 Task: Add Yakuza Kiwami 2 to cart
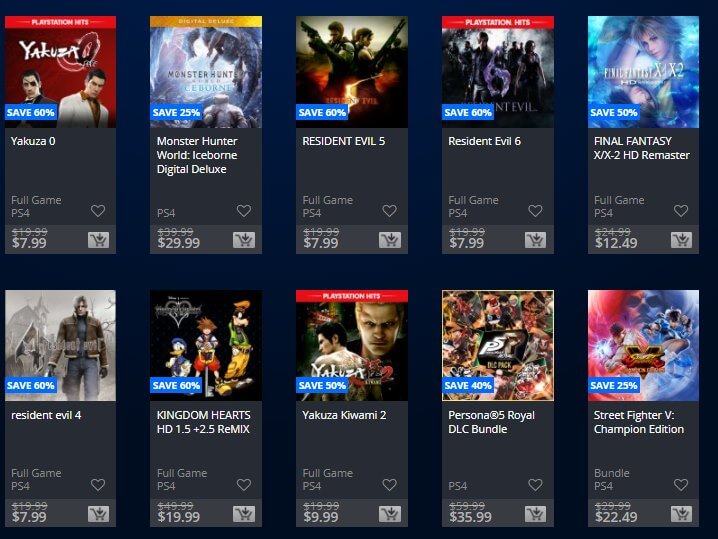point(390,514)
